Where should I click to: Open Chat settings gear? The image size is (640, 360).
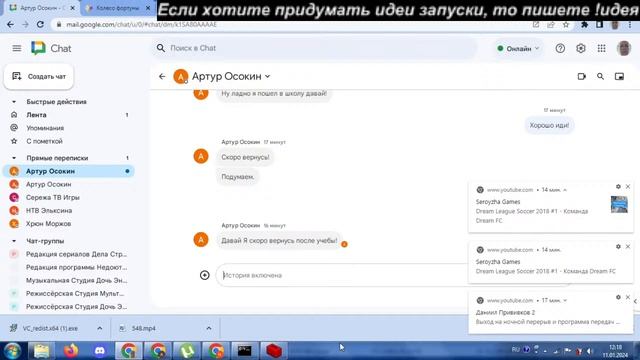tap(580, 48)
